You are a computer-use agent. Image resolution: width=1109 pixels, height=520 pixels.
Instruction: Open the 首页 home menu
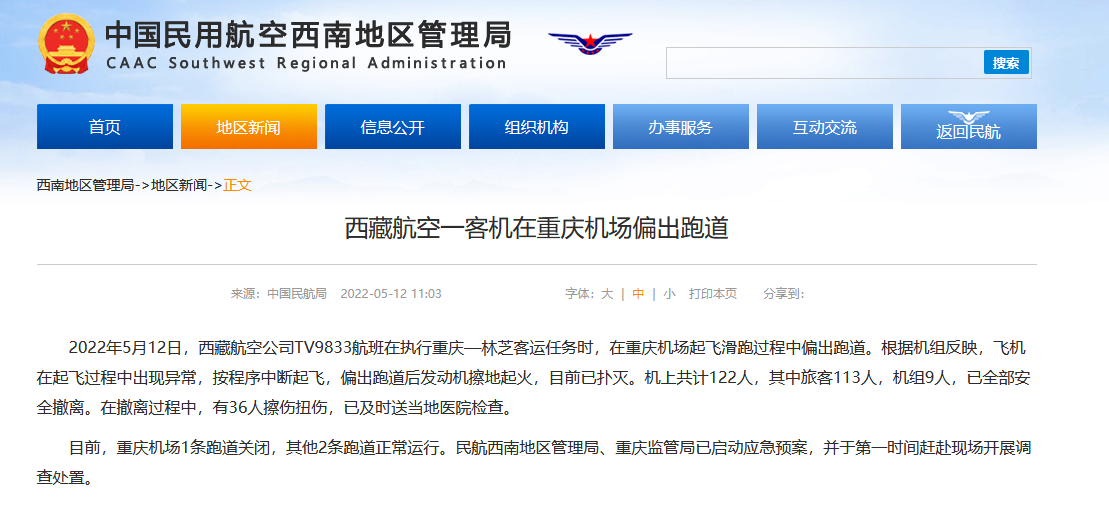(105, 127)
